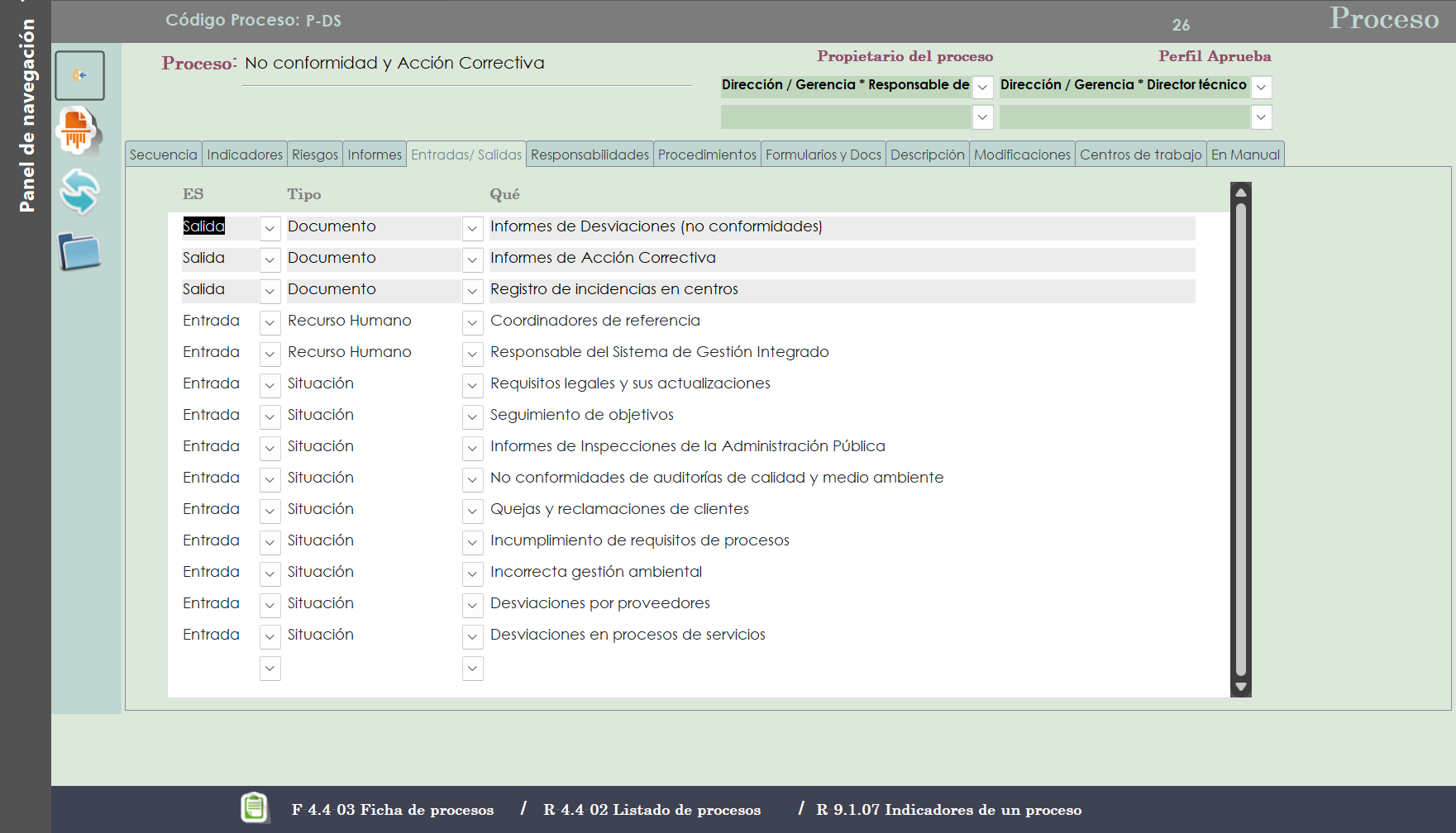Viewport: 1456px width, 833px height.
Task: Click the exit/back arrow icon button
Action: (x=79, y=75)
